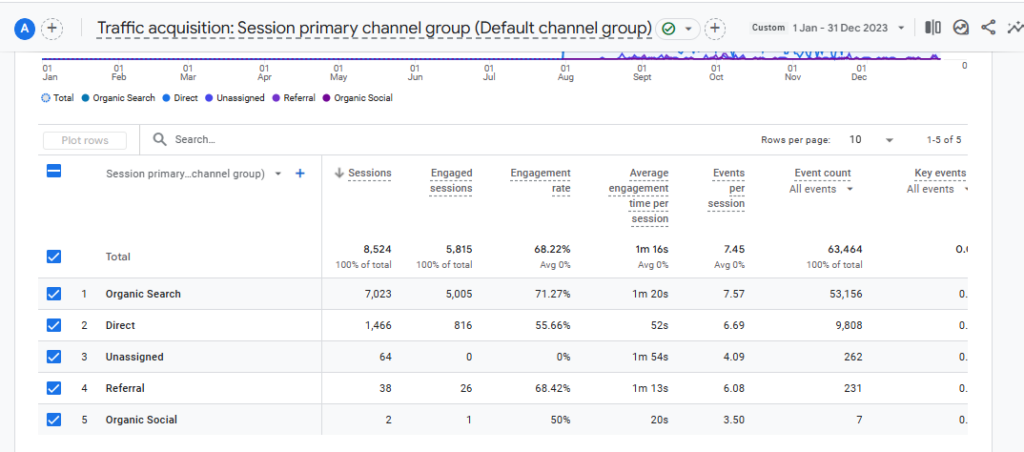Sort by Events per session column
1024x452 pixels.
(726, 188)
